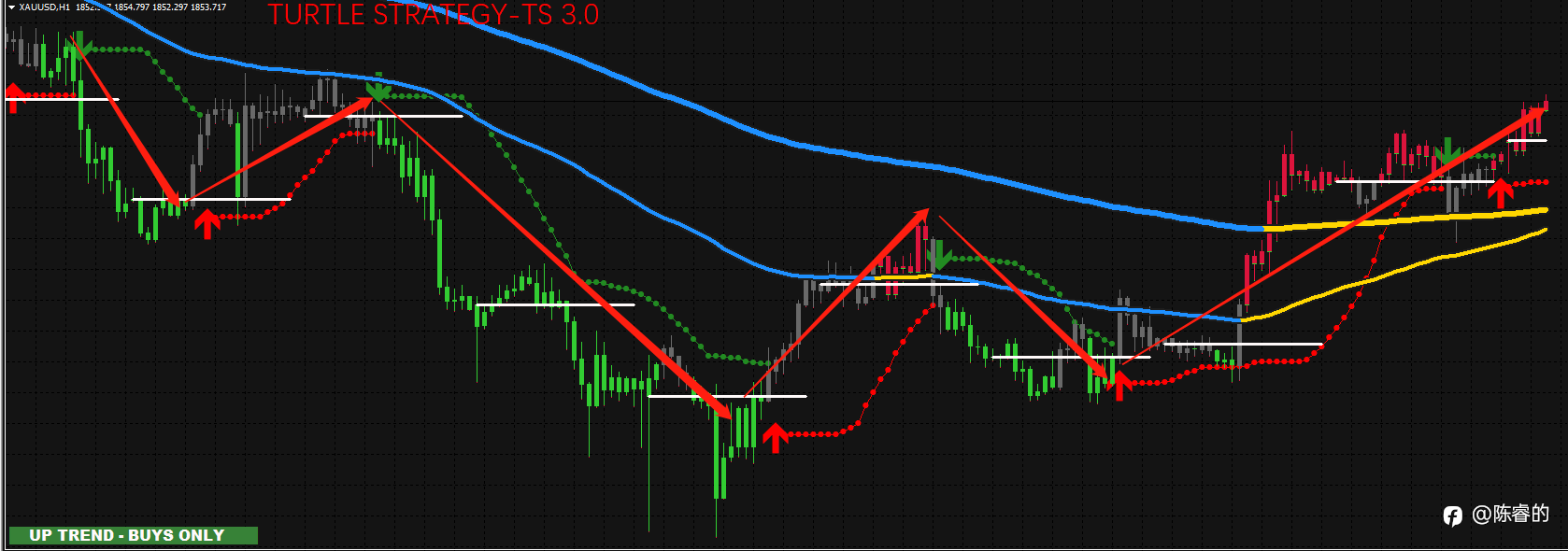This screenshot has height=551, width=1568.
Task: Select the XAUUSD,H1 symbol label
Action: tap(44, 7)
